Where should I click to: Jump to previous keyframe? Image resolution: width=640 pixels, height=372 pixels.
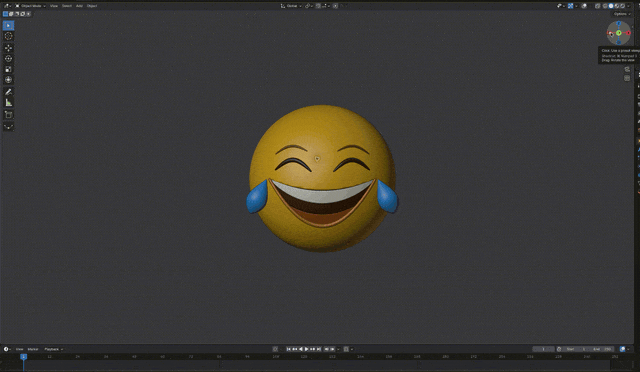pyautogui.click(x=294, y=349)
